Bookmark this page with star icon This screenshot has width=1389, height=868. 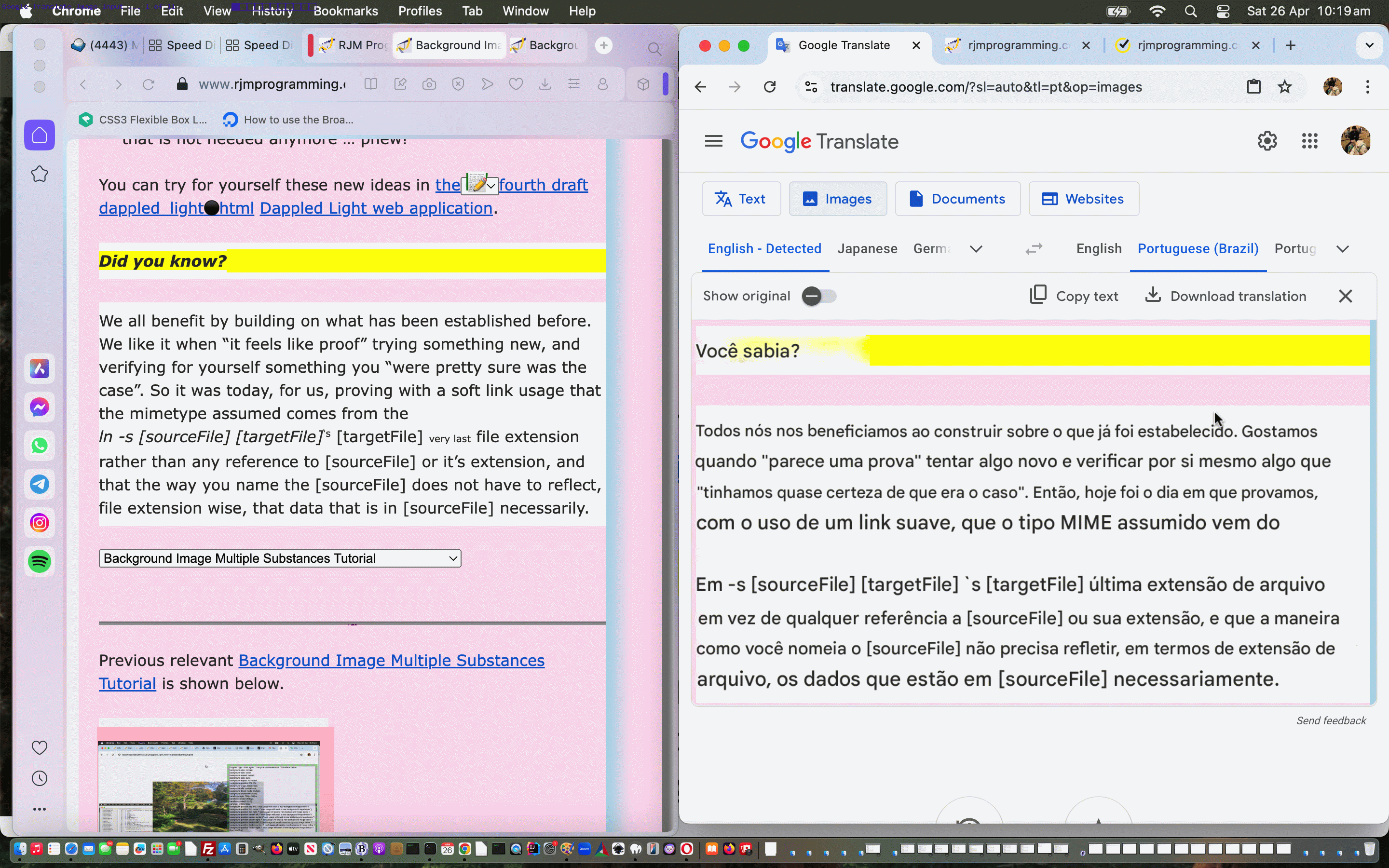(x=1285, y=87)
